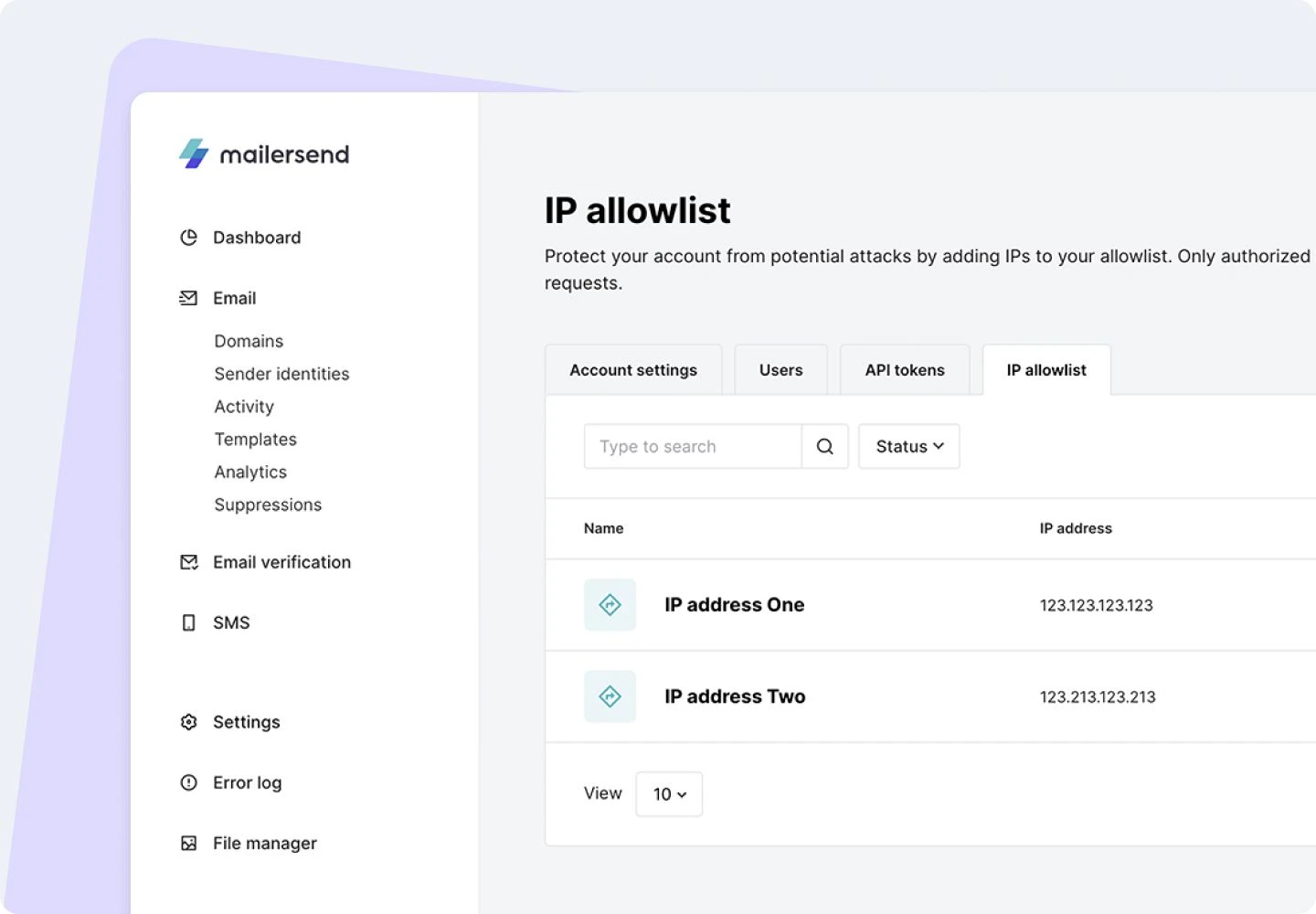
Task: Click the IP address One route icon
Action: point(610,604)
